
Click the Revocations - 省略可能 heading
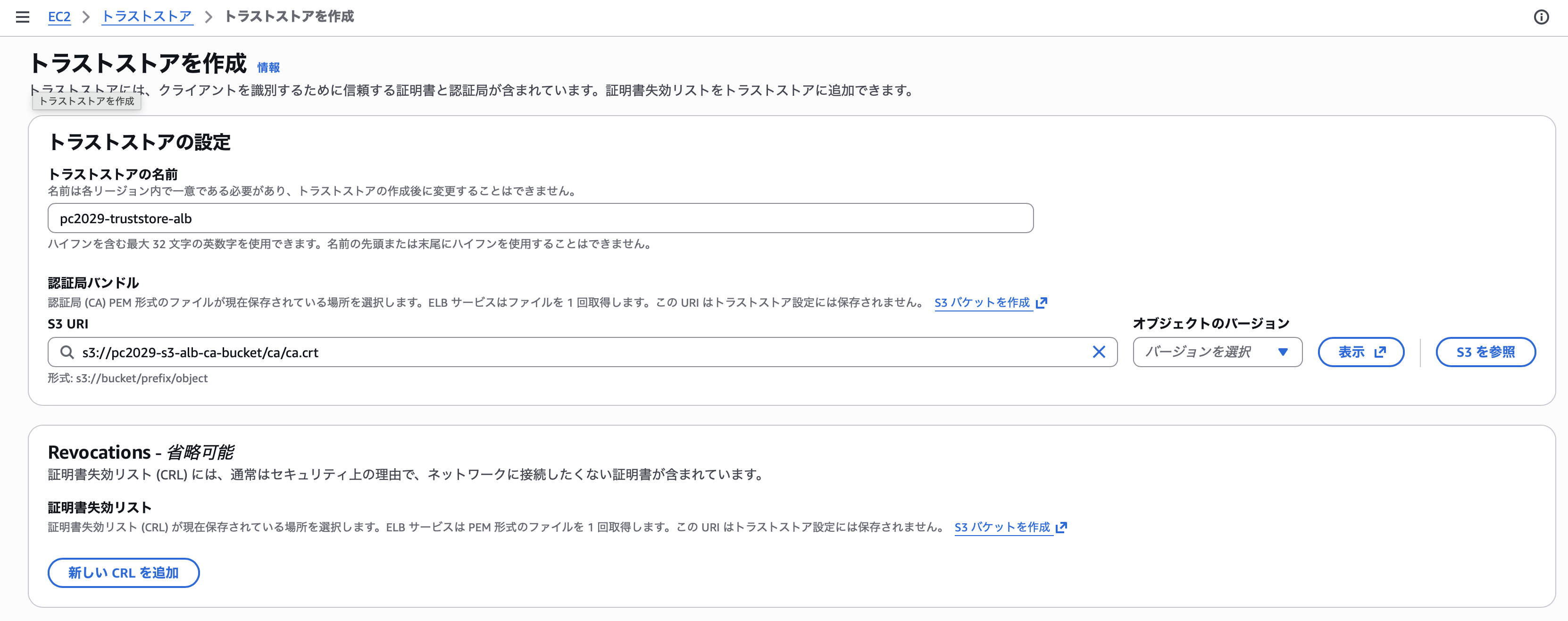pyautogui.click(x=141, y=453)
